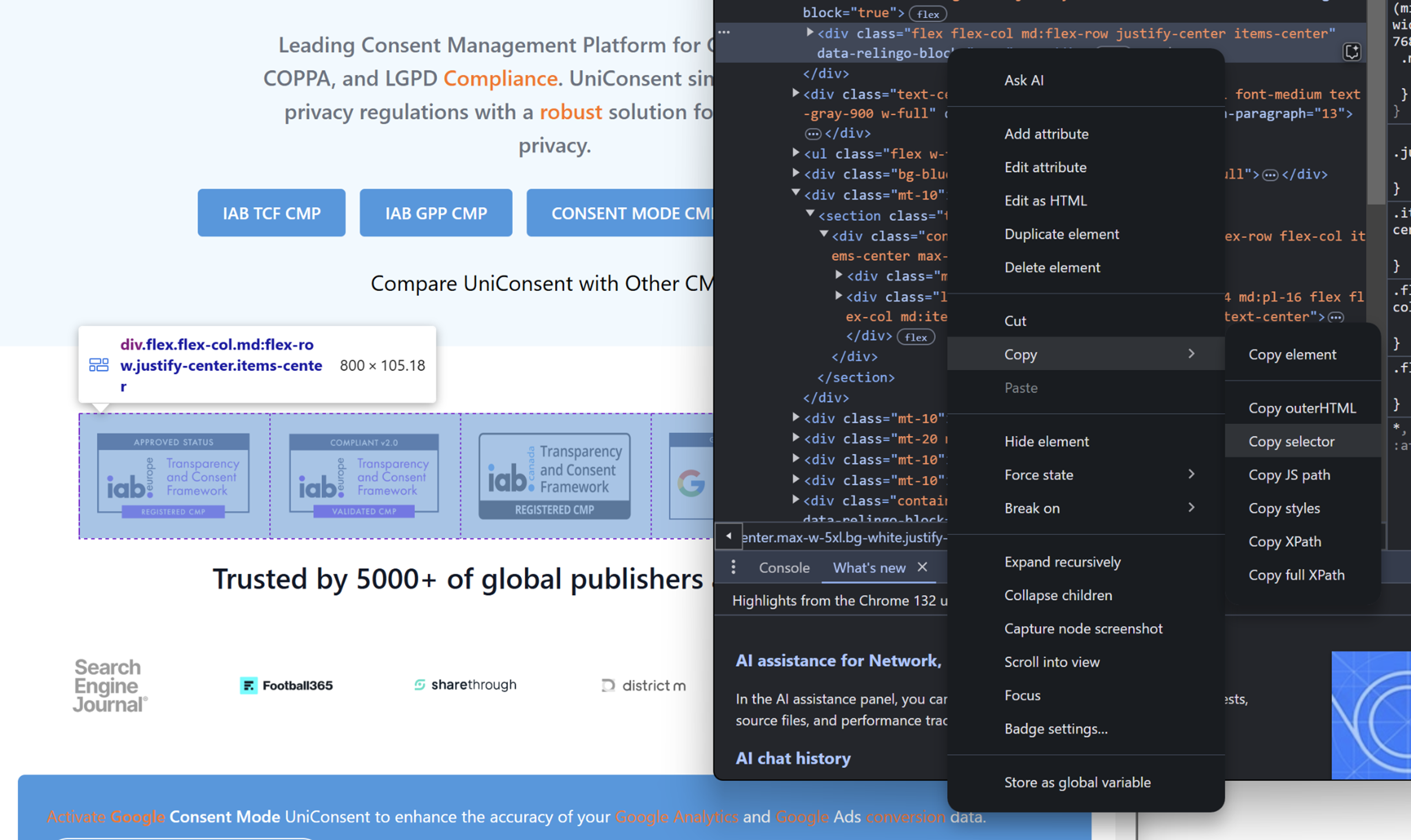Image resolution: width=1411 pixels, height=840 pixels.
Task: Click the Elements panel vertical scrollbar
Action: [1375, 102]
